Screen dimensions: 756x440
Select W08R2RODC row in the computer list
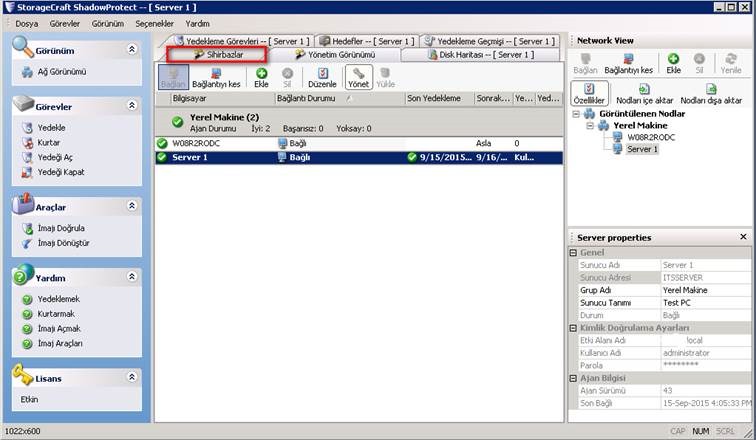click(359, 143)
